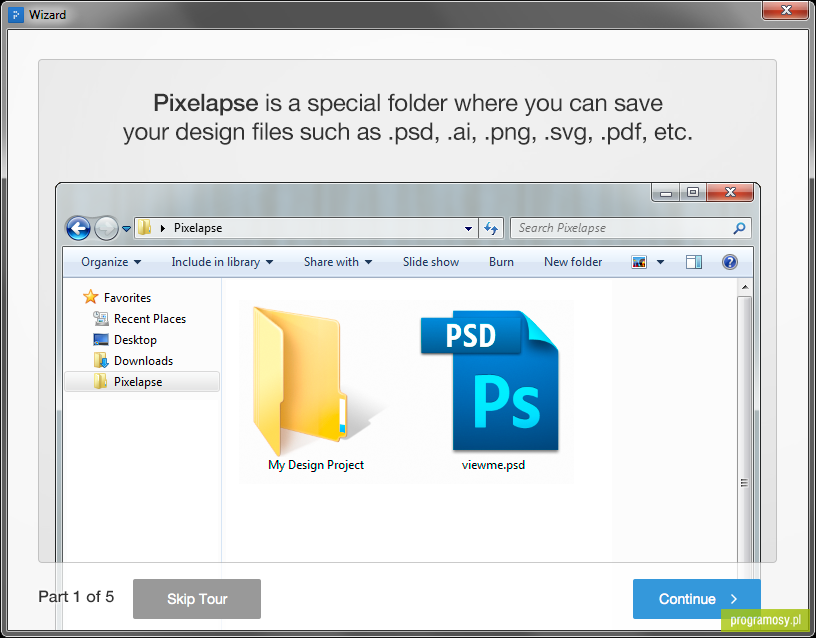The width and height of the screenshot is (816, 638).
Task: Click Burn in the toolbar
Action: (501, 262)
